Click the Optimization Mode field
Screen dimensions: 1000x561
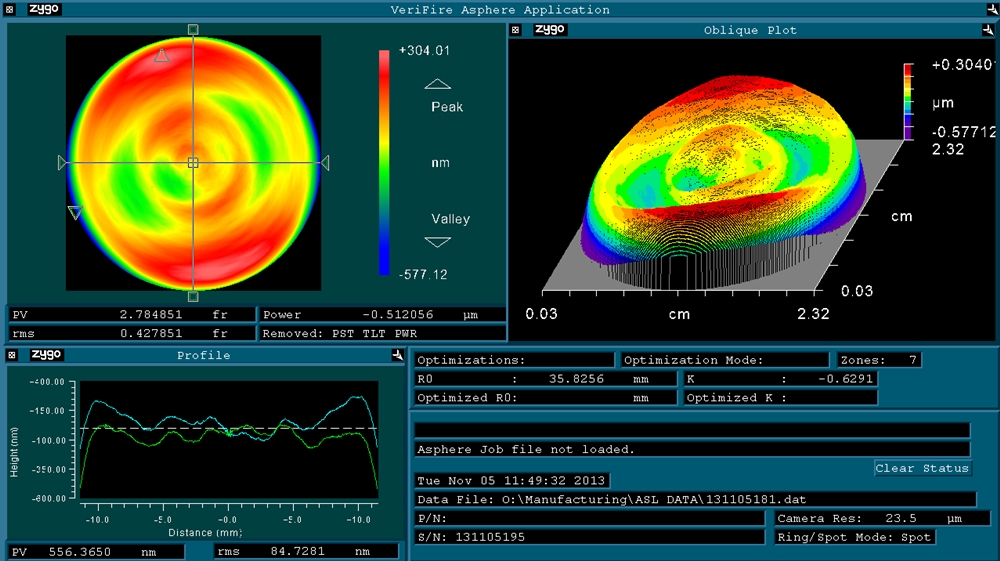(x=725, y=360)
